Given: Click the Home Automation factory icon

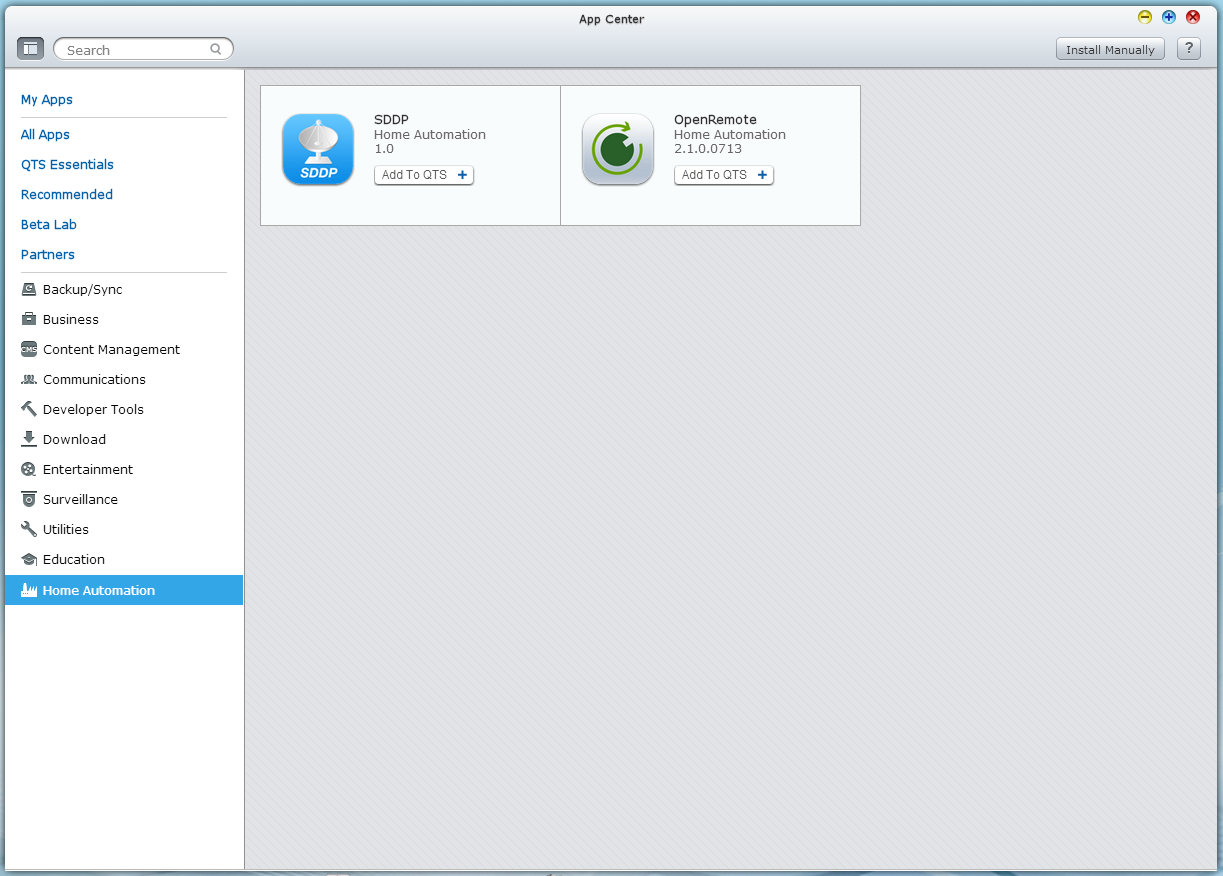Looking at the screenshot, I should pos(29,590).
